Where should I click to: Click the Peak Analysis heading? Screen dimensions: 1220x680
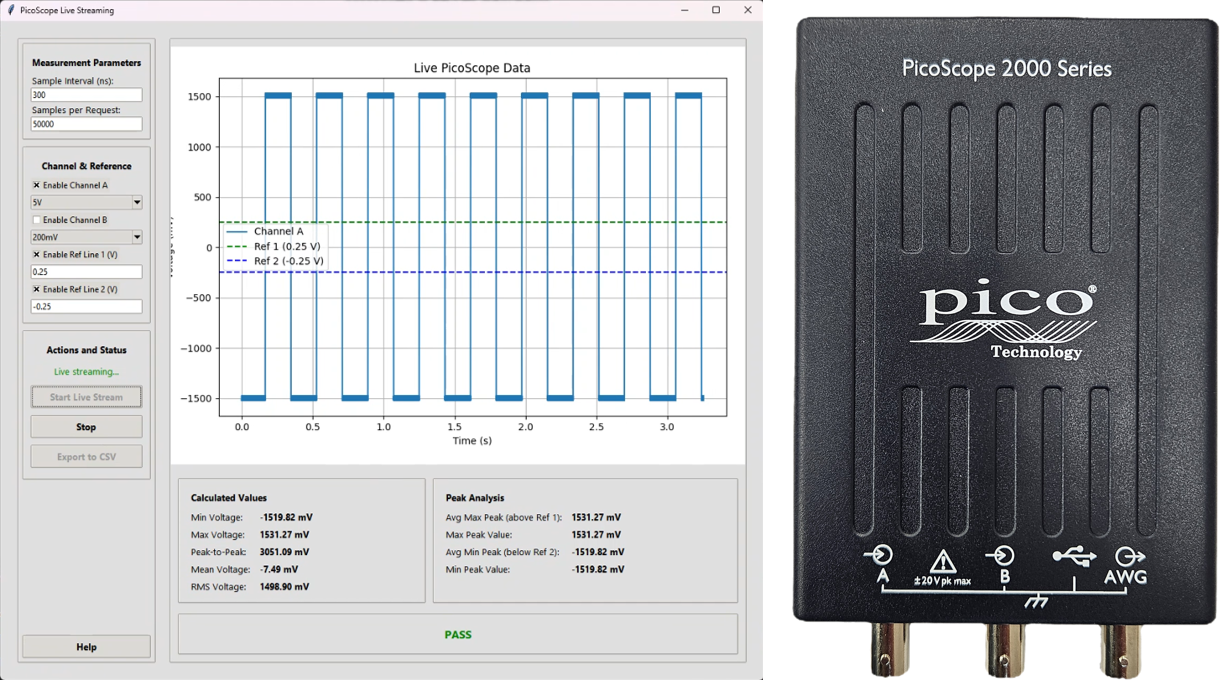click(x=475, y=498)
